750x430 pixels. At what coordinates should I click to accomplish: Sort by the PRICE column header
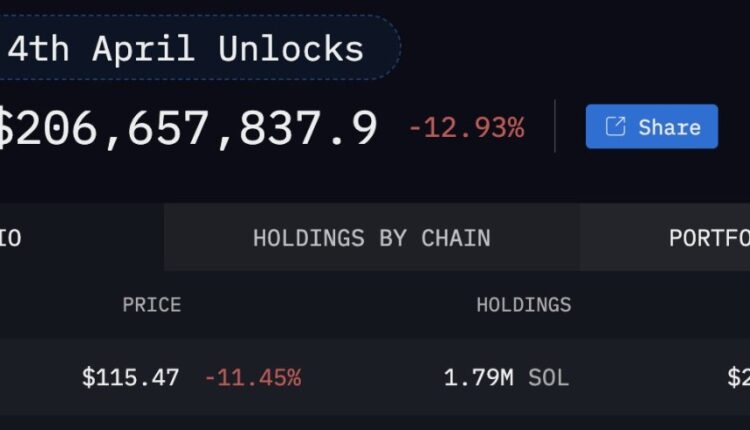[x=152, y=305]
